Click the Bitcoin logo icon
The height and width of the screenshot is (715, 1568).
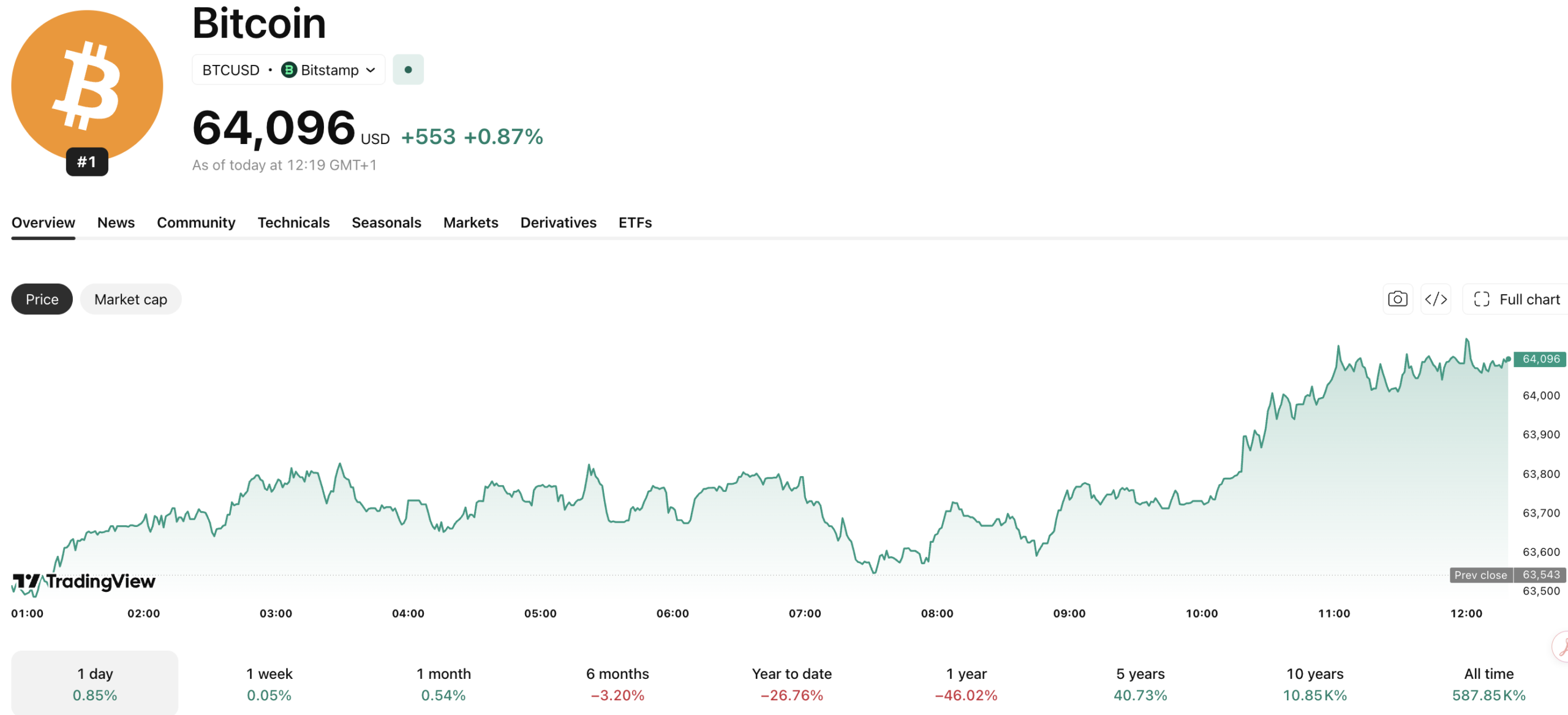click(x=87, y=86)
